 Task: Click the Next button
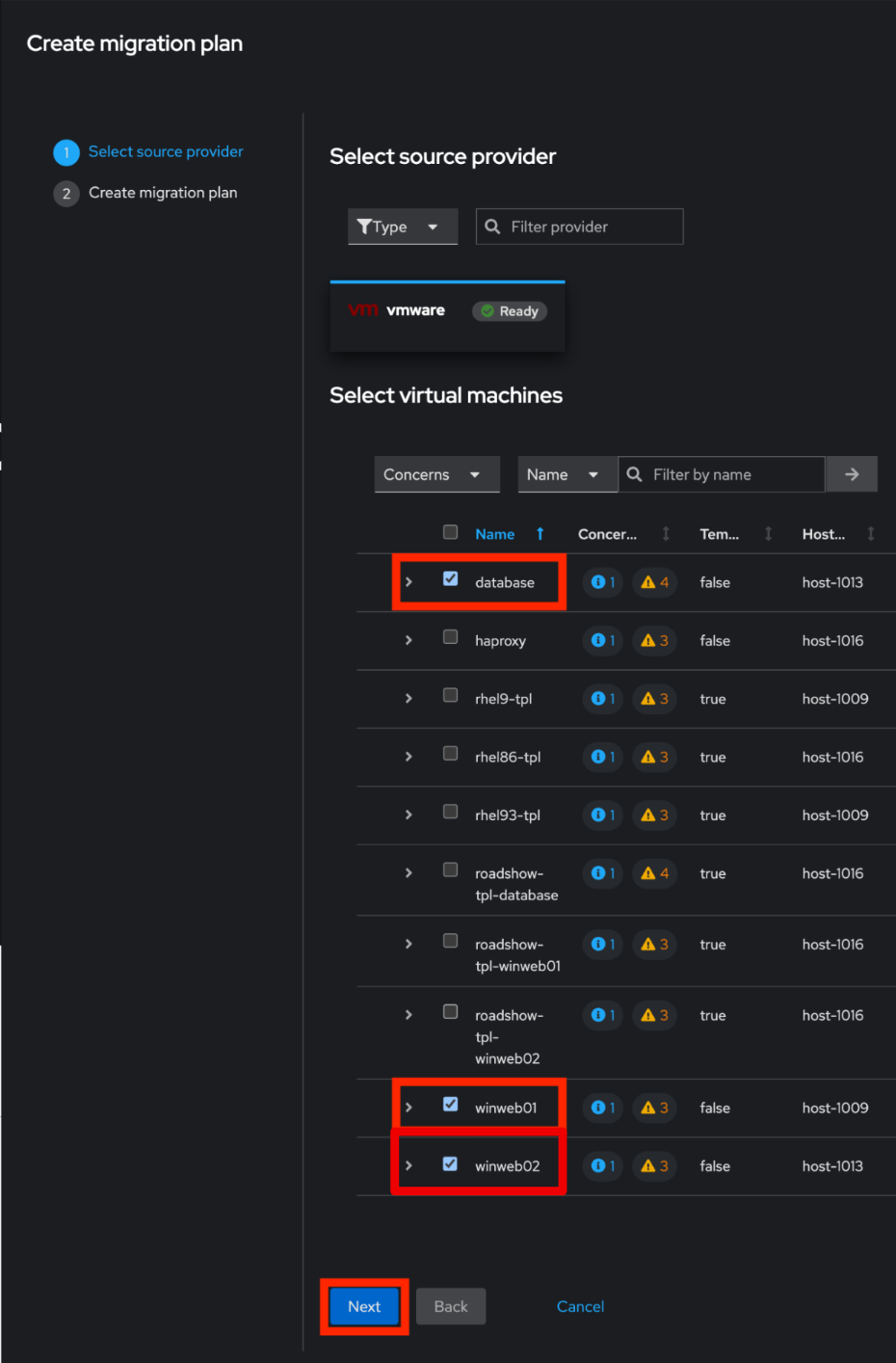point(364,1306)
